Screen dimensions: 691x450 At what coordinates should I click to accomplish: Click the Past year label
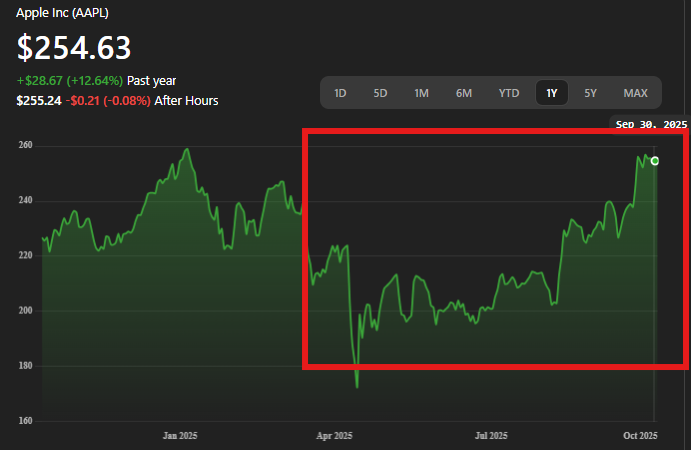pos(152,81)
